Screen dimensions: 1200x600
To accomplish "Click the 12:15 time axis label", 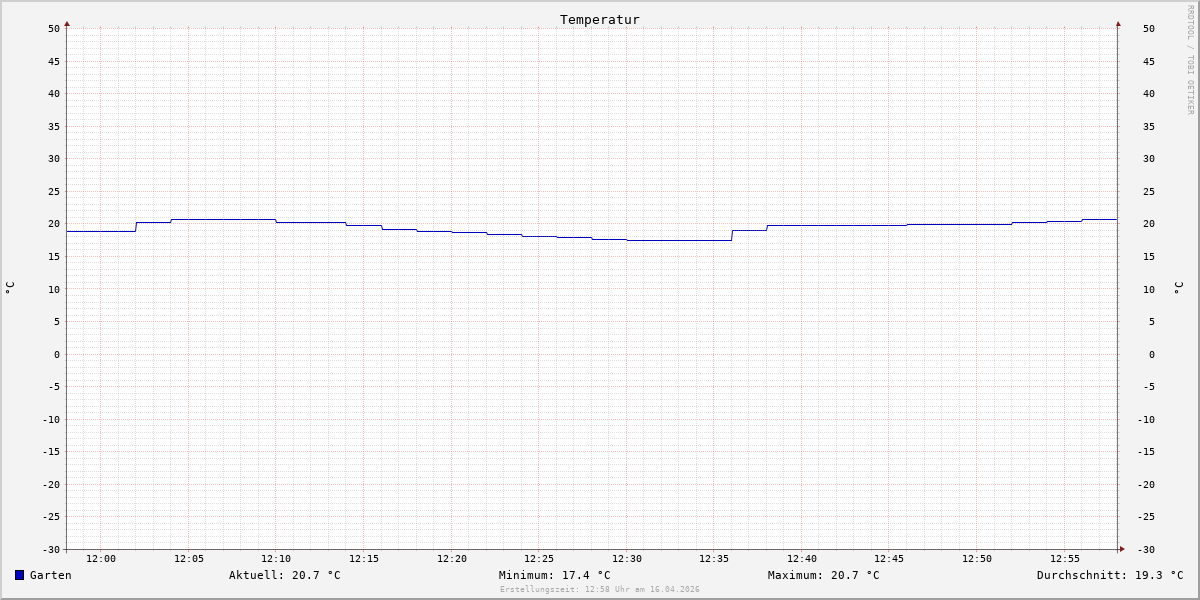I will (x=364, y=559).
